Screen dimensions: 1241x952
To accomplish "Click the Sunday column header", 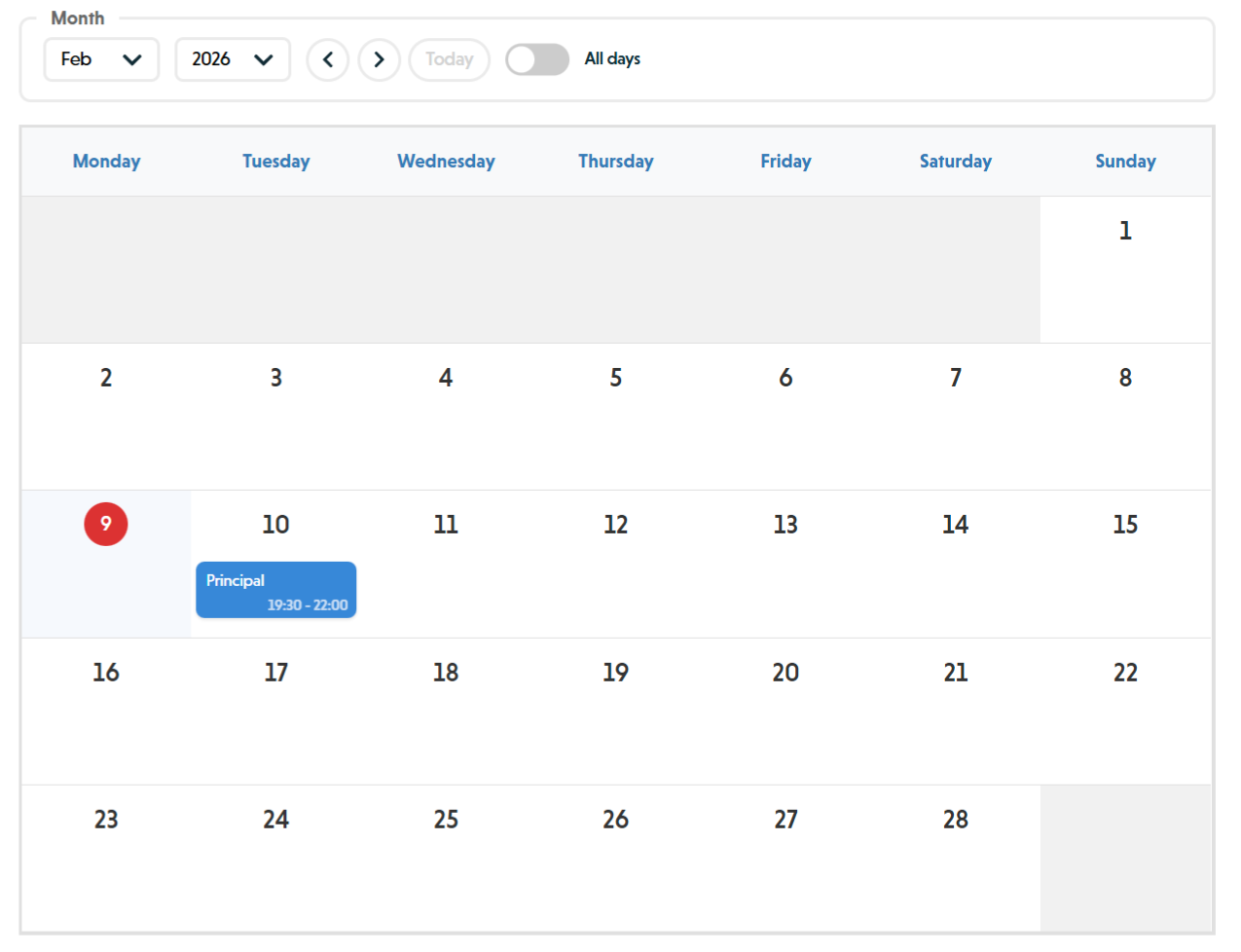I will click(x=1125, y=161).
